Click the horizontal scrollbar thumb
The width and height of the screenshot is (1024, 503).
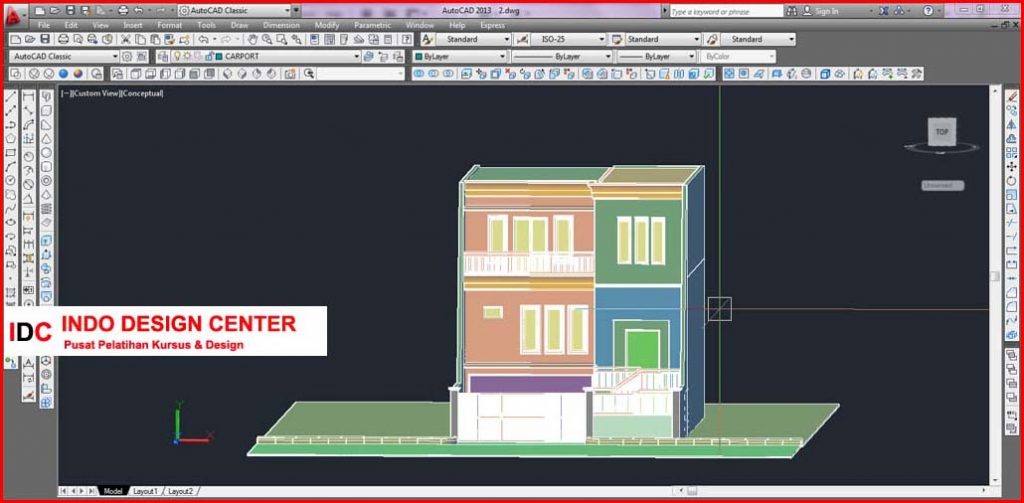pyautogui.click(x=692, y=491)
